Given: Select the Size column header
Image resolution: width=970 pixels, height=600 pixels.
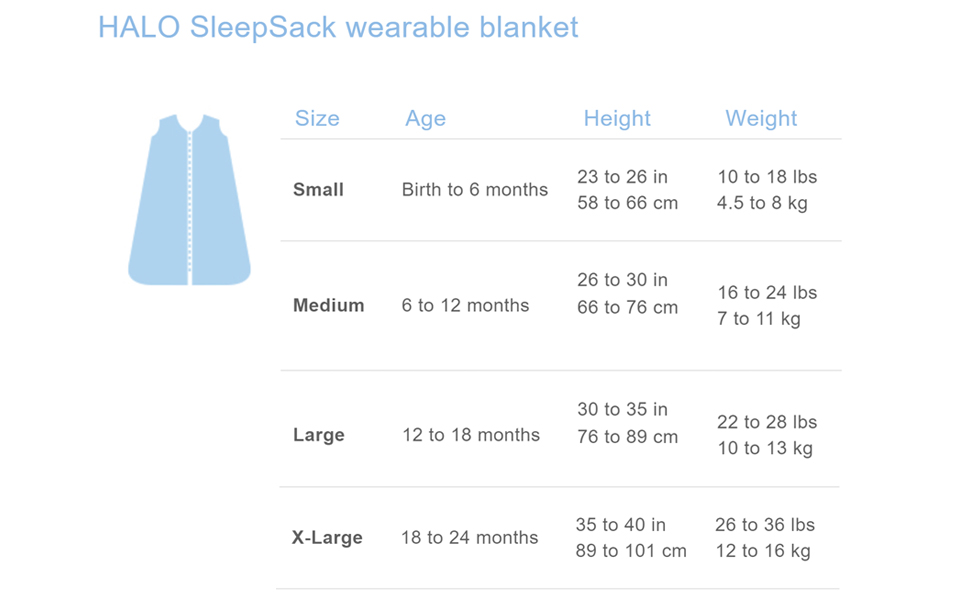Looking at the screenshot, I should 317,118.
